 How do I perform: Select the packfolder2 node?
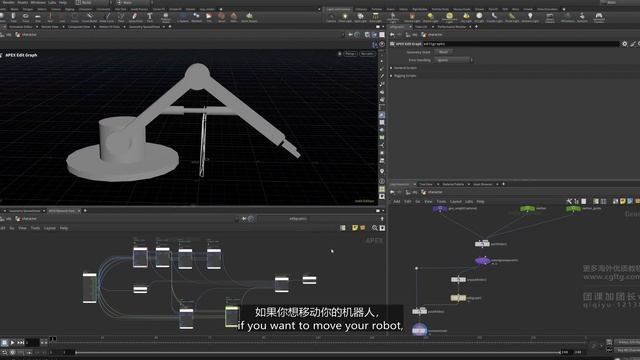pos(419,311)
